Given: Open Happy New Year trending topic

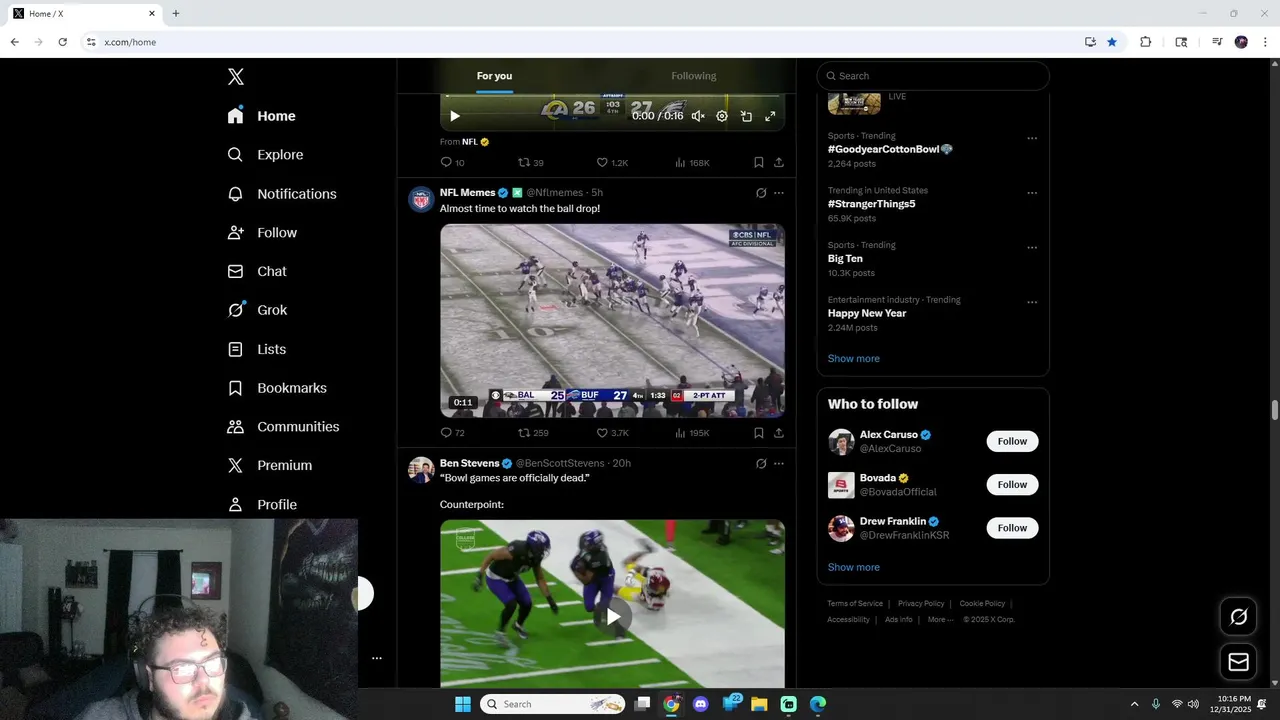Looking at the screenshot, I should tap(867, 313).
